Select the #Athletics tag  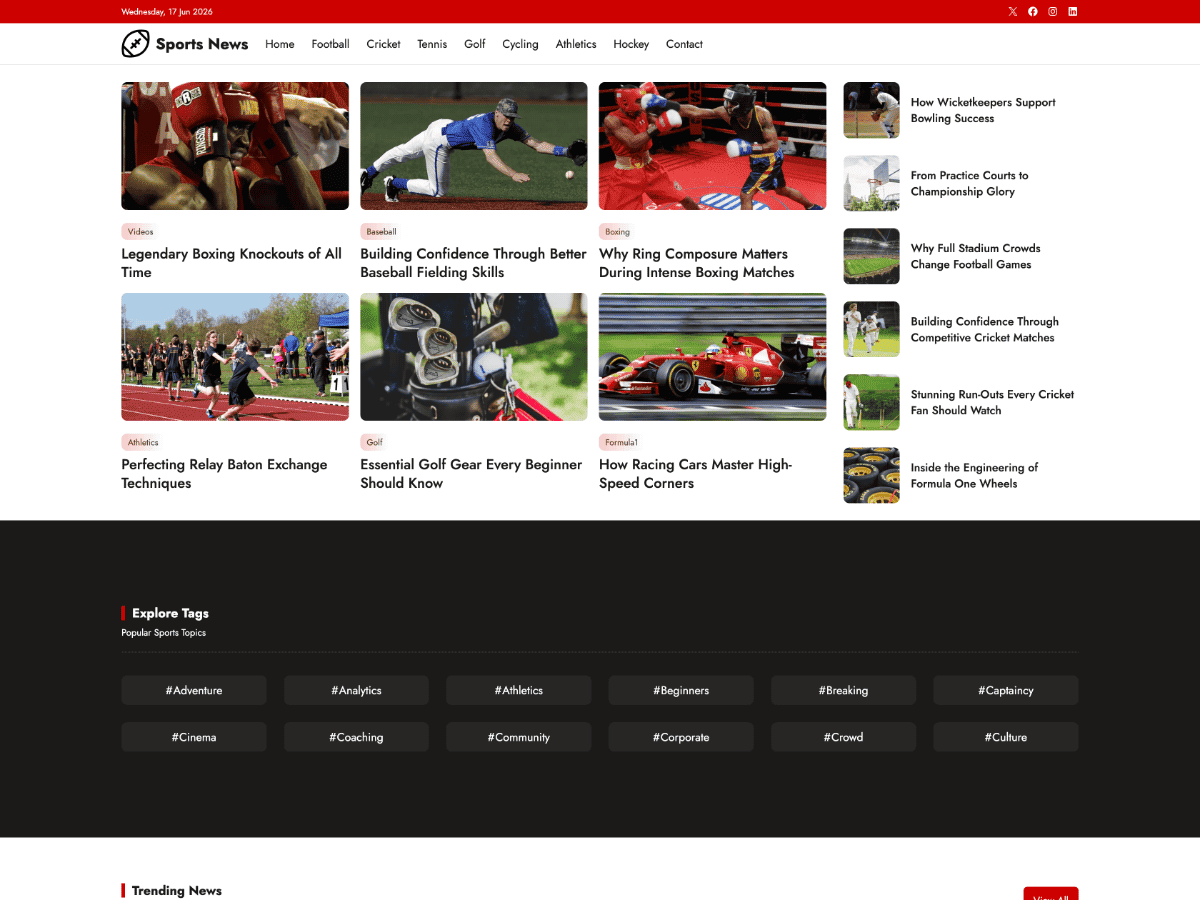click(519, 690)
